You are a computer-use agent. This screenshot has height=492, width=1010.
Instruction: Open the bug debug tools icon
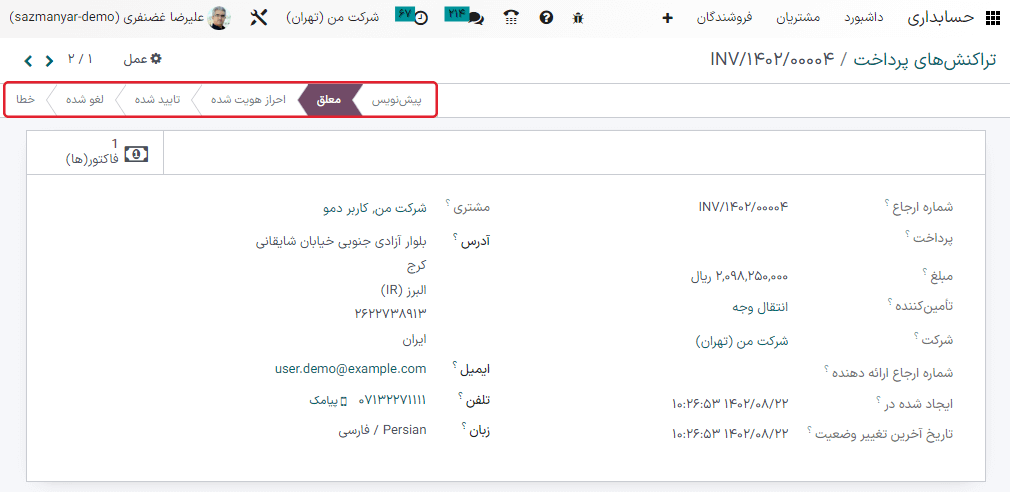point(577,18)
